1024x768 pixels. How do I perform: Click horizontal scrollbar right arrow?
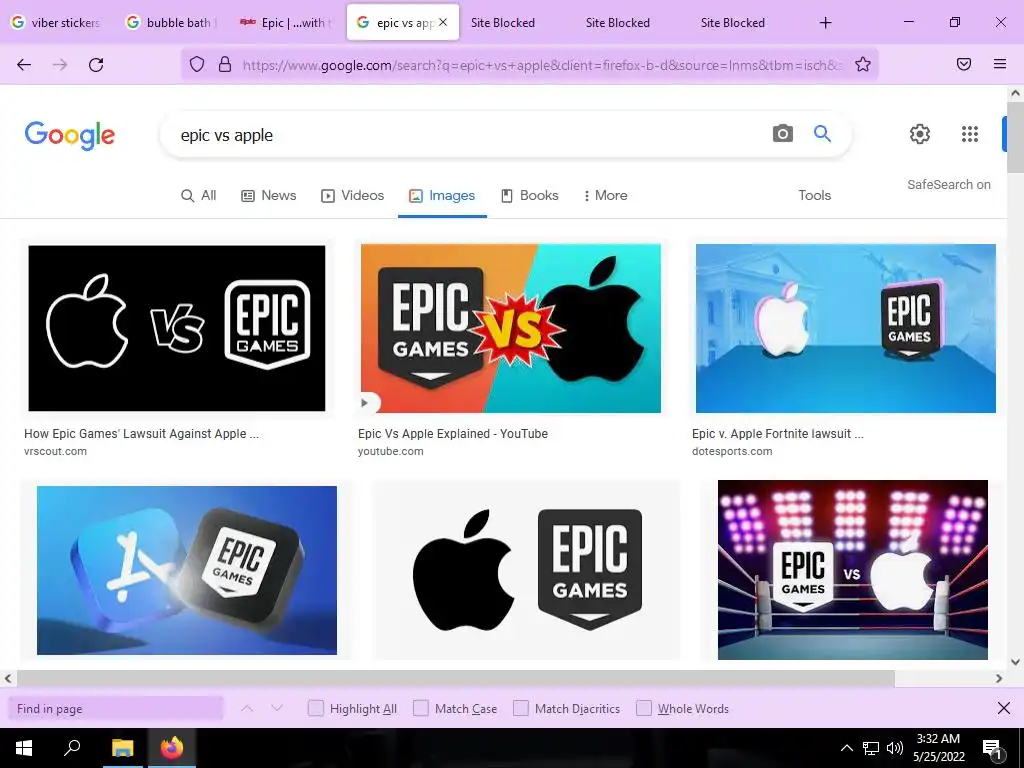(x=999, y=679)
